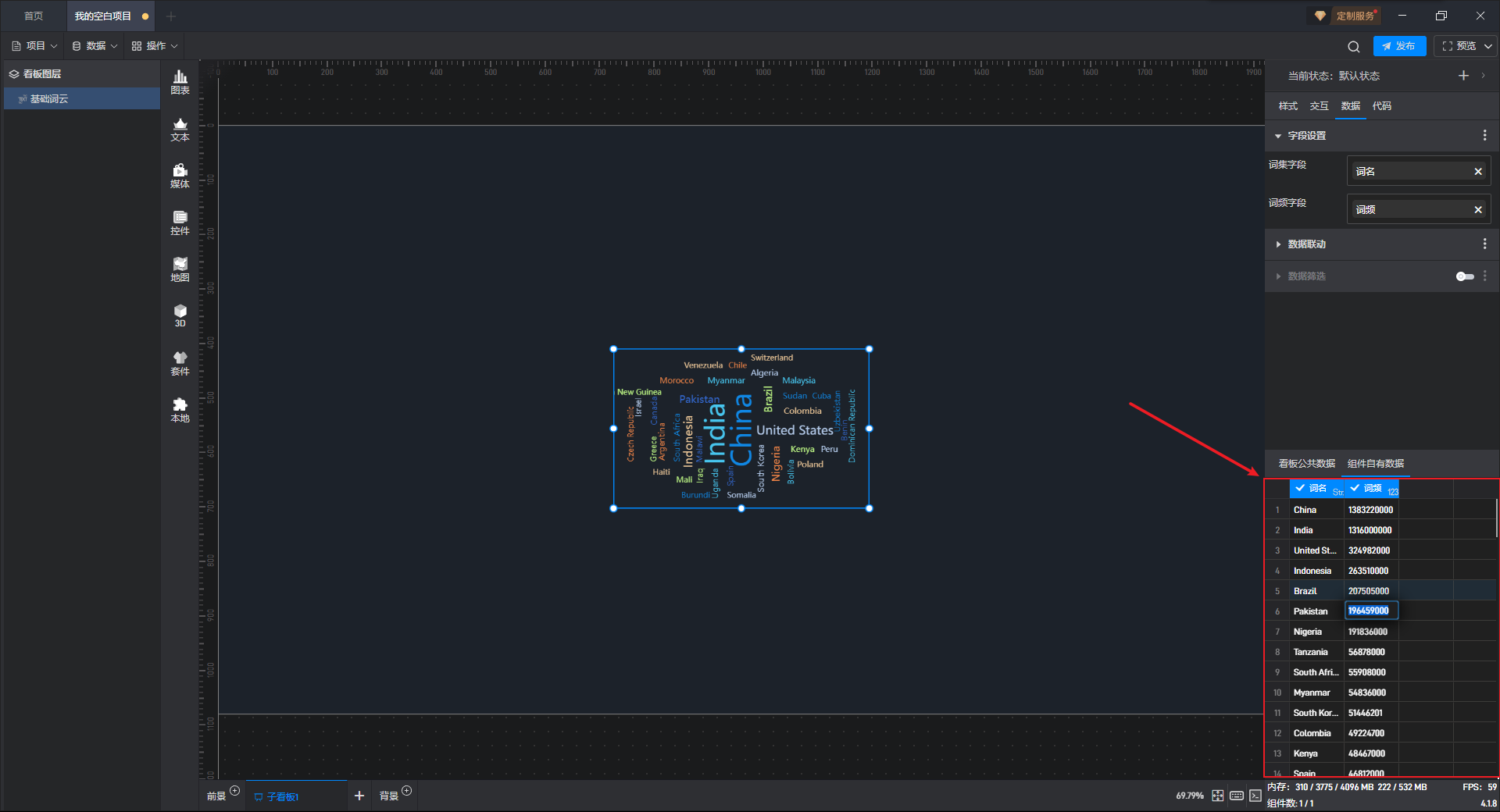
Task: Click the 发布 publish button
Action: (1399, 46)
